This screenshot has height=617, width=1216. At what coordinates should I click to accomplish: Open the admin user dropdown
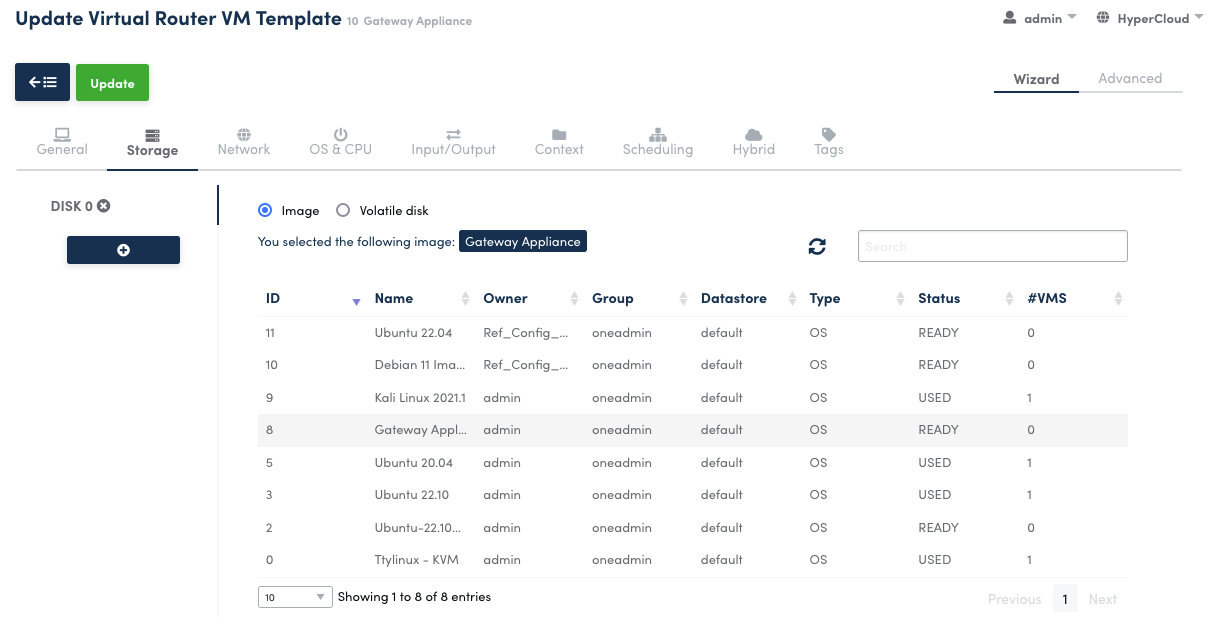(1040, 18)
